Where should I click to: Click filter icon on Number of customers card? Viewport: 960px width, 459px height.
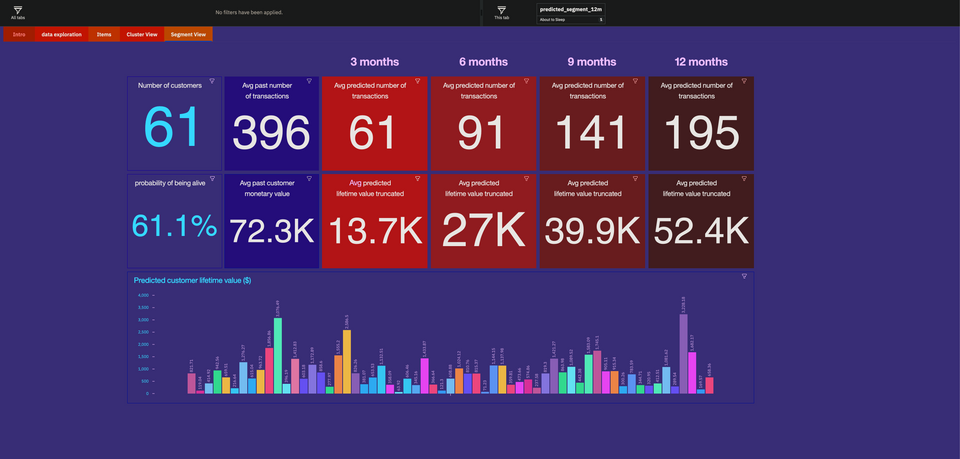pos(212,81)
